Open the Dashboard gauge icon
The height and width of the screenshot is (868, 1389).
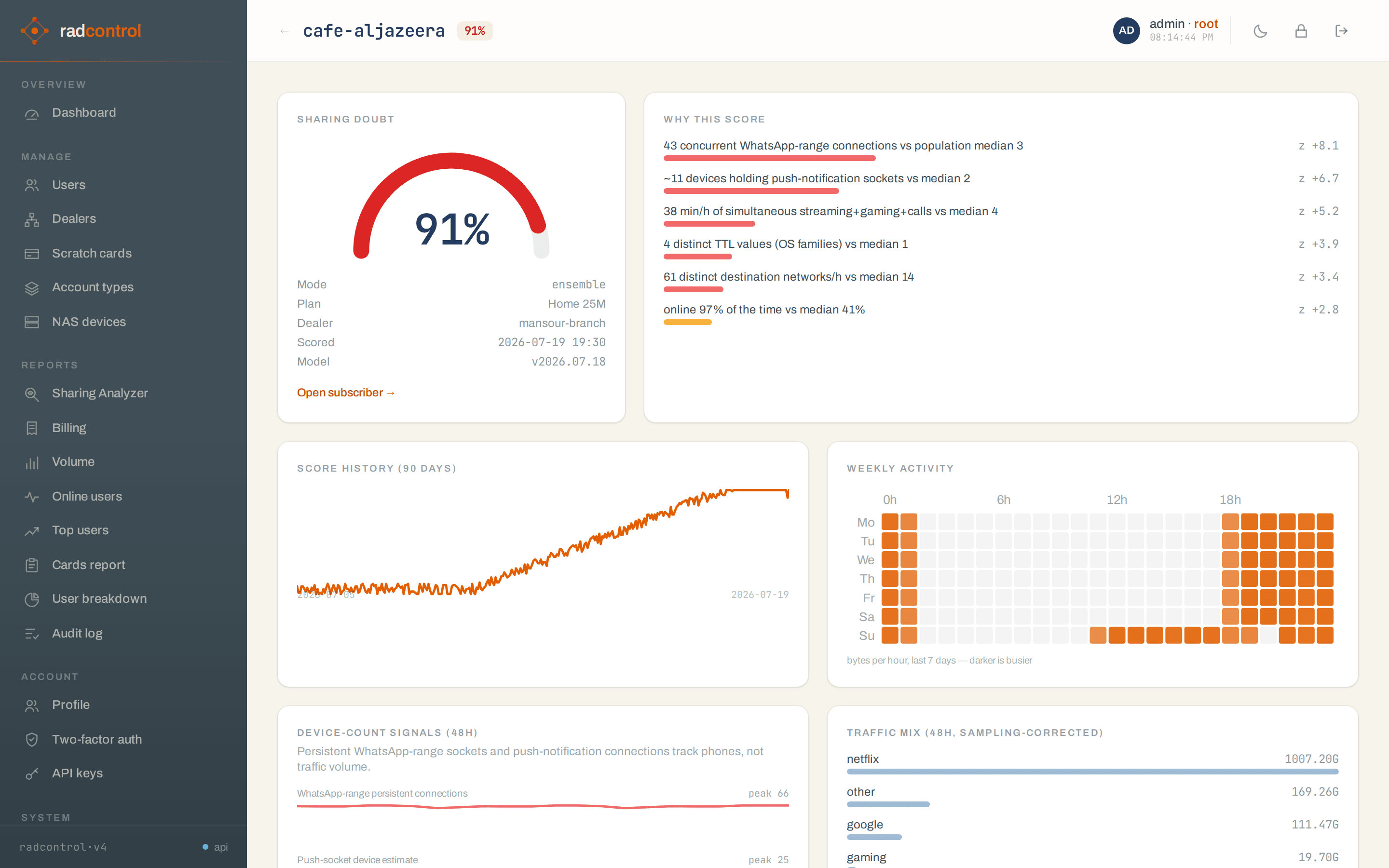(32, 113)
